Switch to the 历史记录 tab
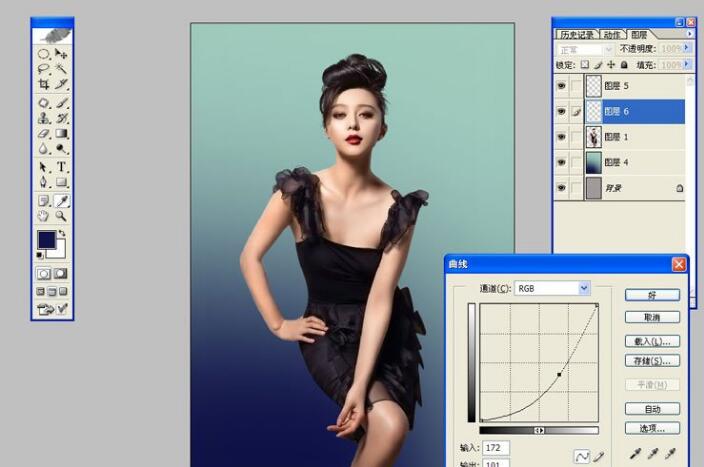The height and width of the screenshot is (467, 704). 577,35
